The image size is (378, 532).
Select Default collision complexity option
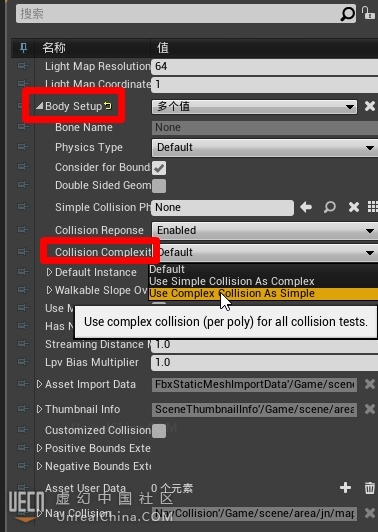click(x=263, y=269)
